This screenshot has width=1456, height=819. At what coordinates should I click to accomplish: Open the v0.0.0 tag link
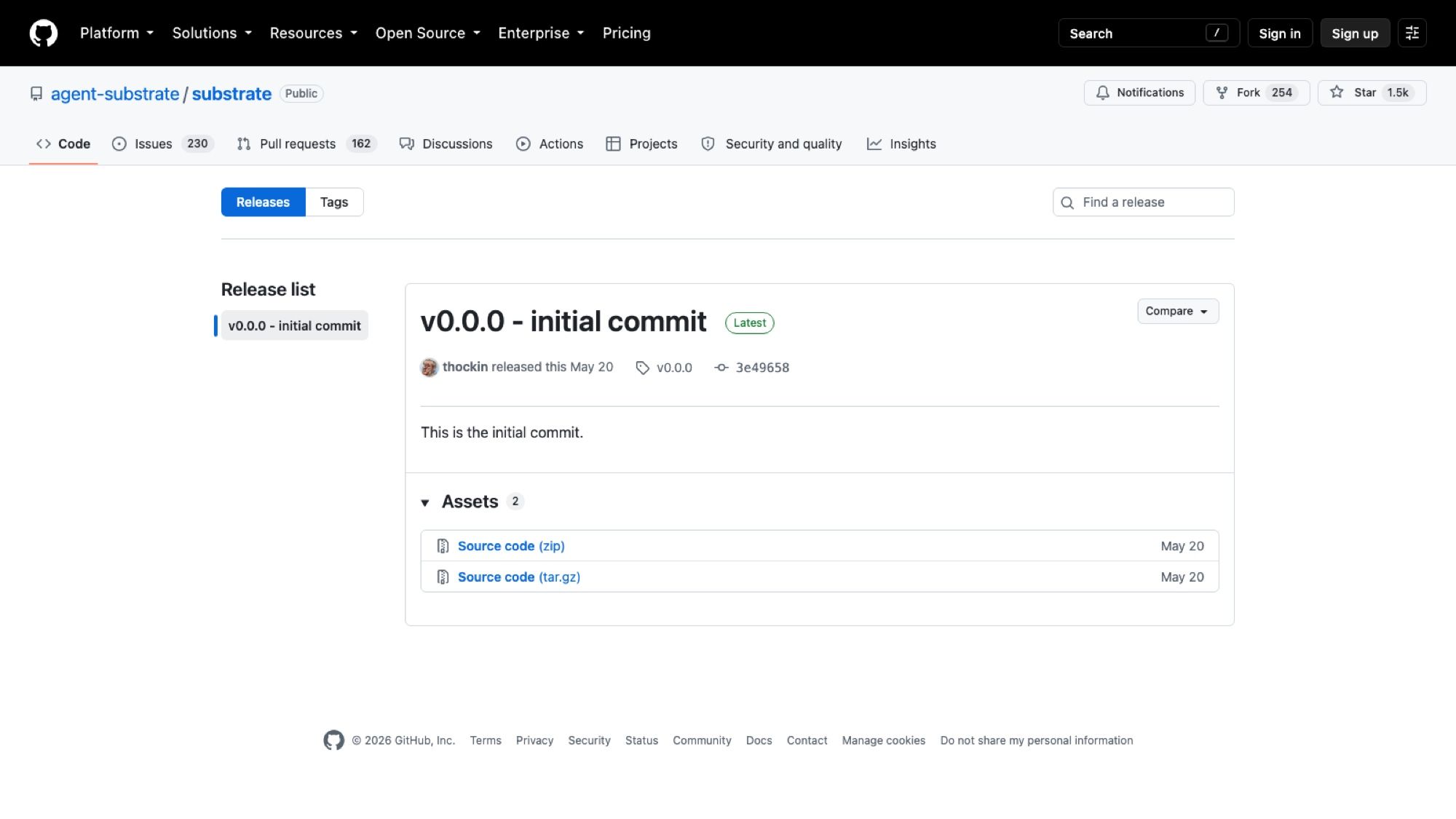(674, 368)
